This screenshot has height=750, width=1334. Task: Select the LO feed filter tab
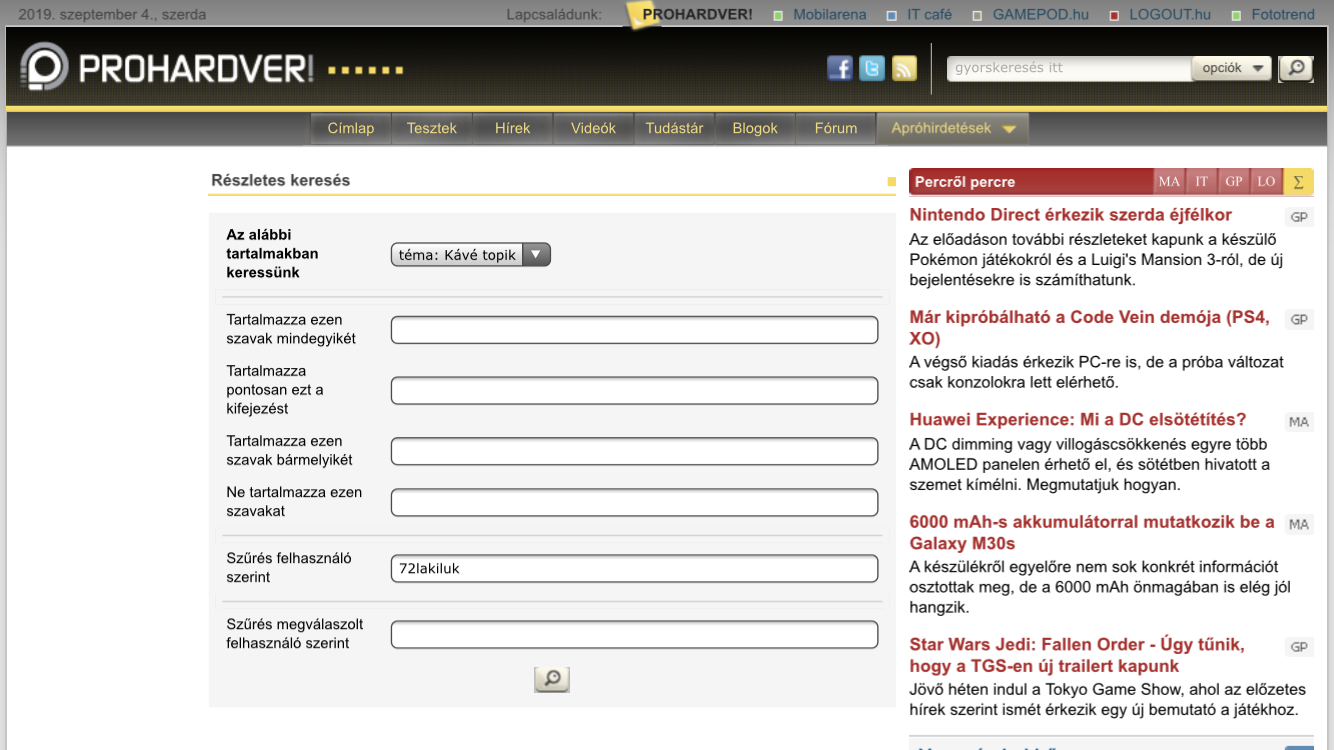(1266, 181)
